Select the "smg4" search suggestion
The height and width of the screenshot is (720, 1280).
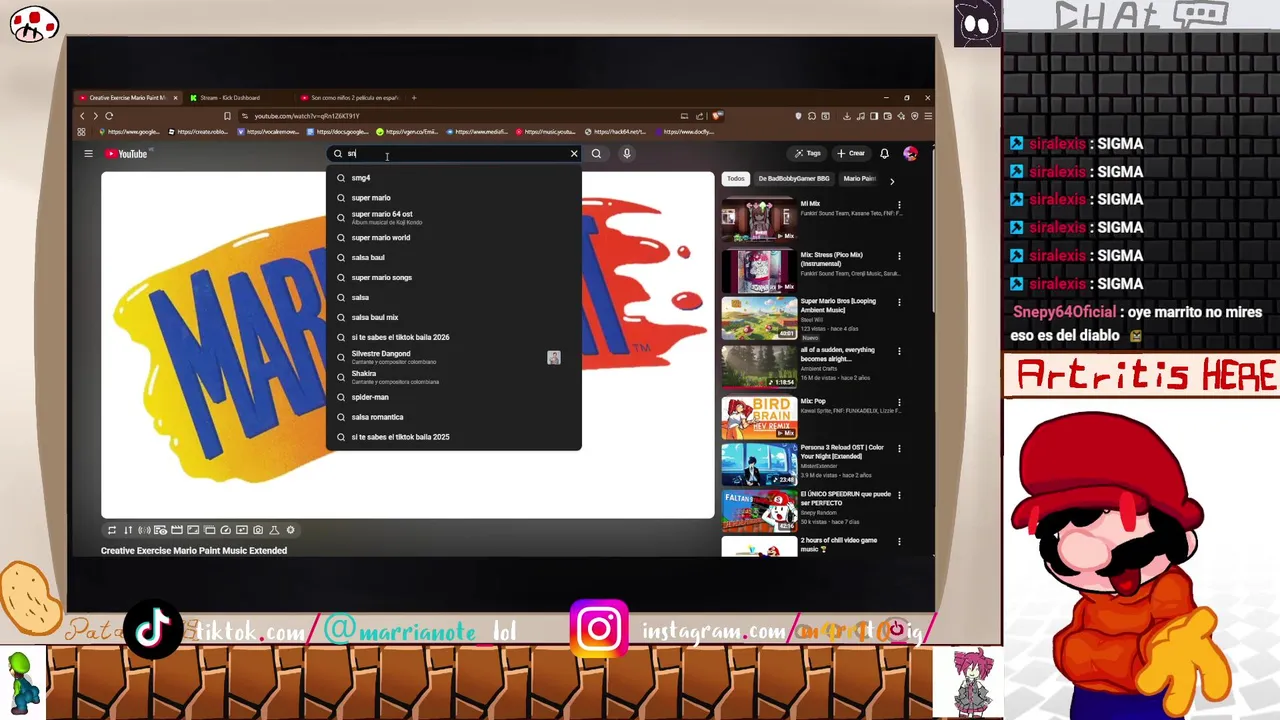[x=453, y=178]
